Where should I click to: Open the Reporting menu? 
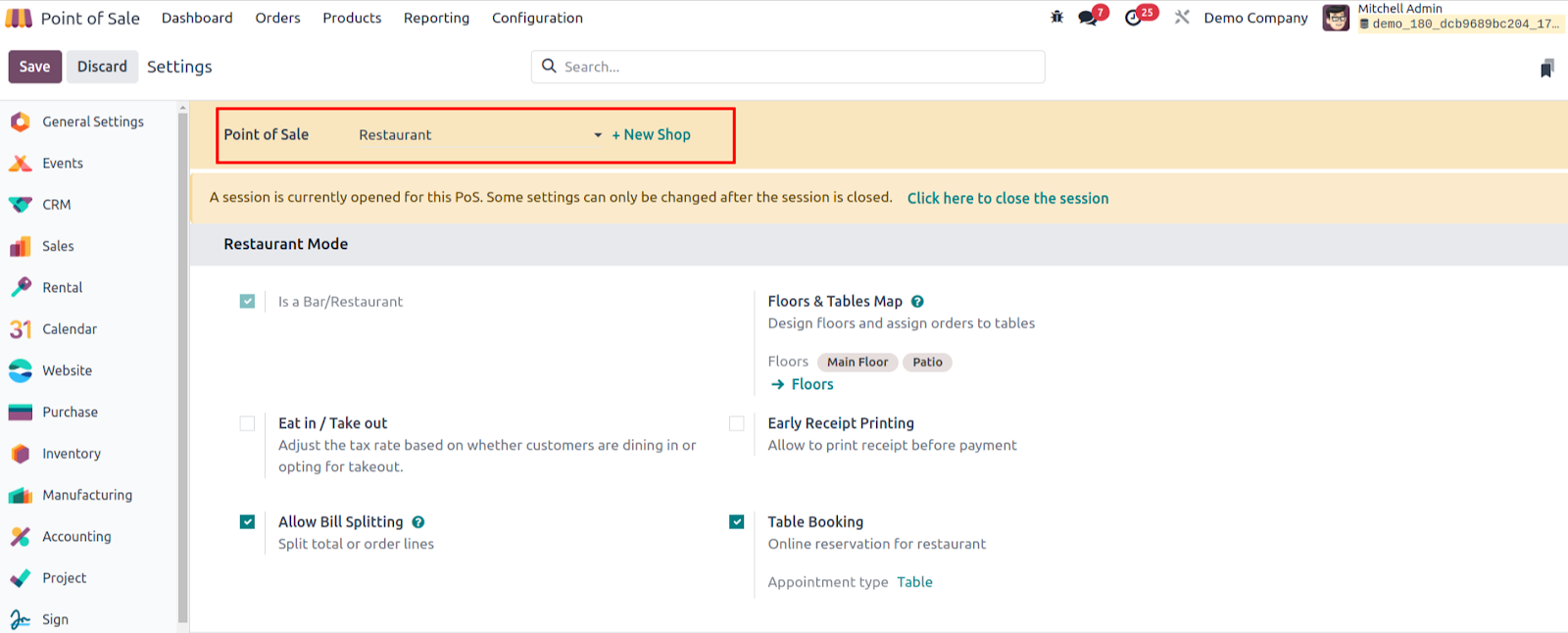(x=436, y=18)
